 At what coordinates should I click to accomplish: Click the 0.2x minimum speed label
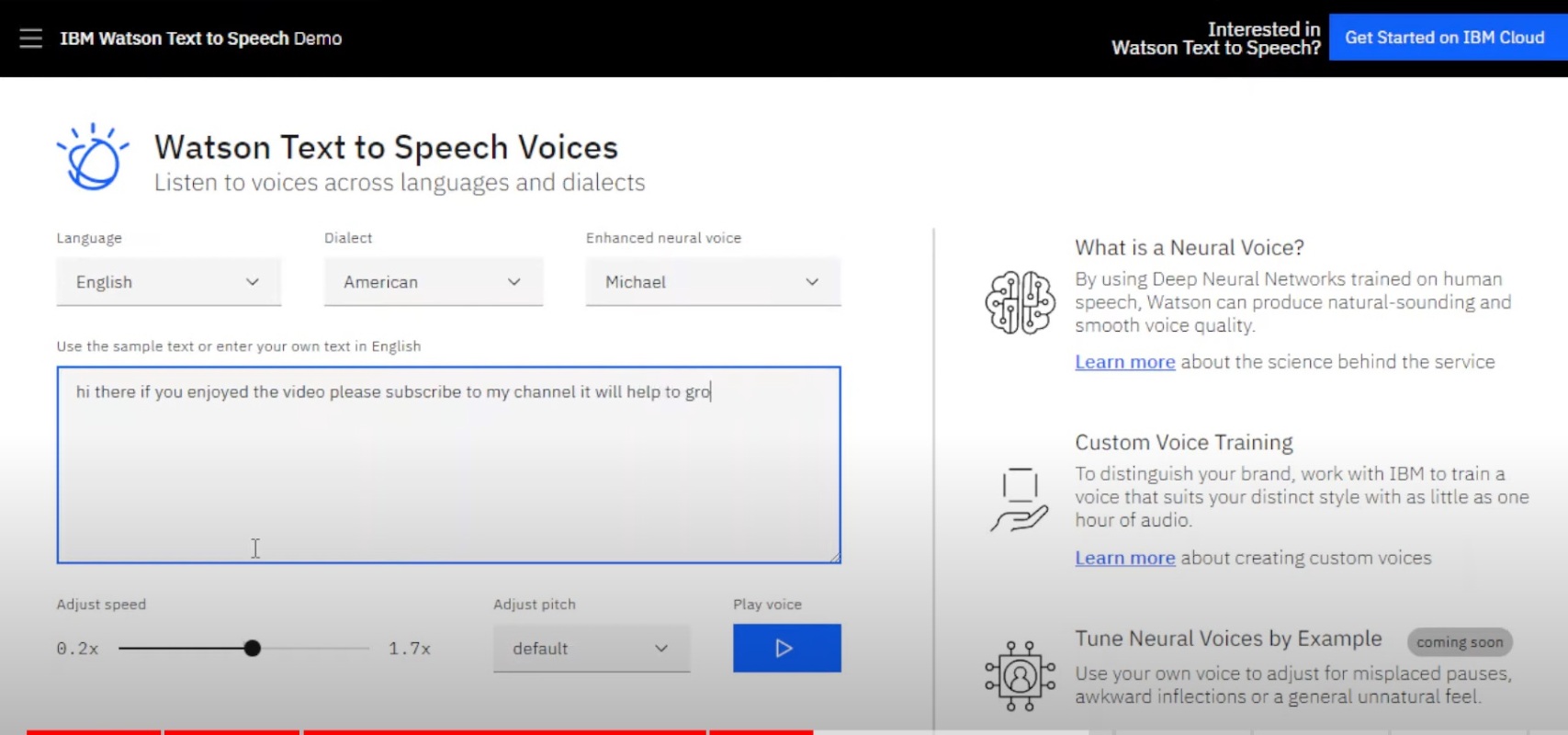tap(78, 649)
